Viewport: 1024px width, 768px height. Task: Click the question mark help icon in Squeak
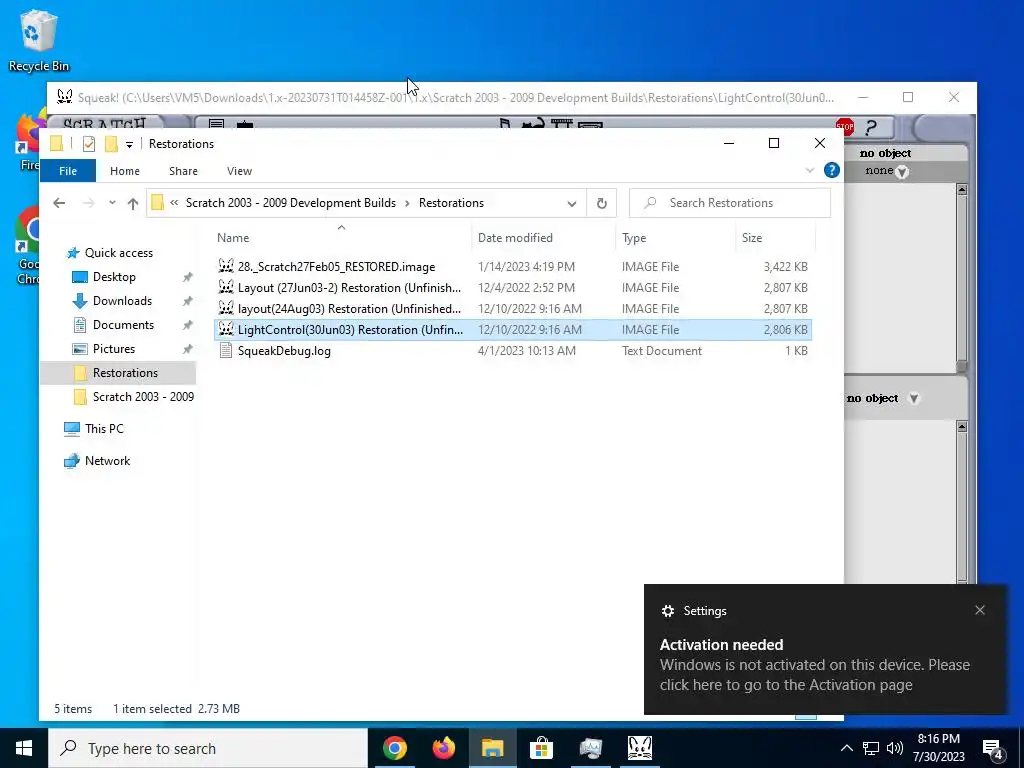pos(871,127)
